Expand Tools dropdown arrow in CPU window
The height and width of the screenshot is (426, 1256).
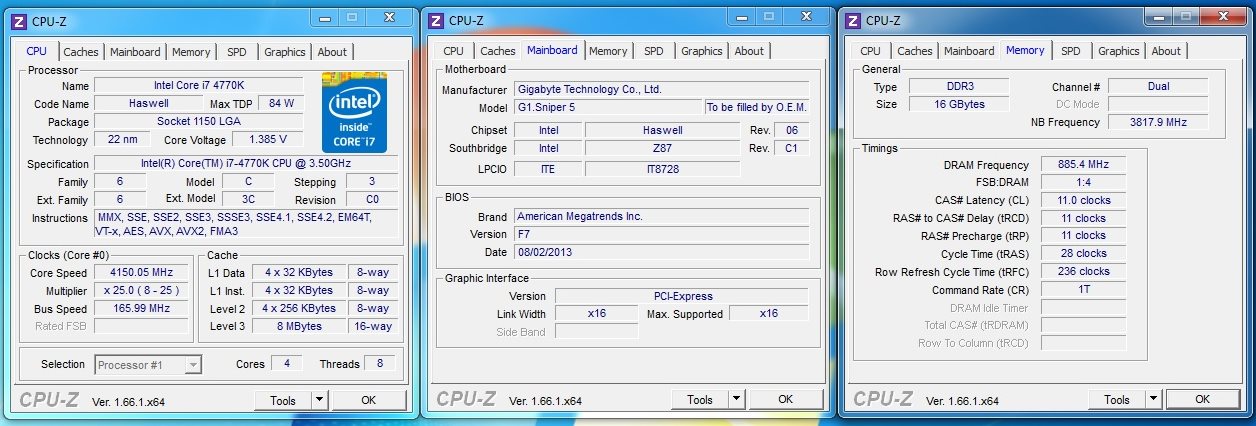(x=319, y=400)
